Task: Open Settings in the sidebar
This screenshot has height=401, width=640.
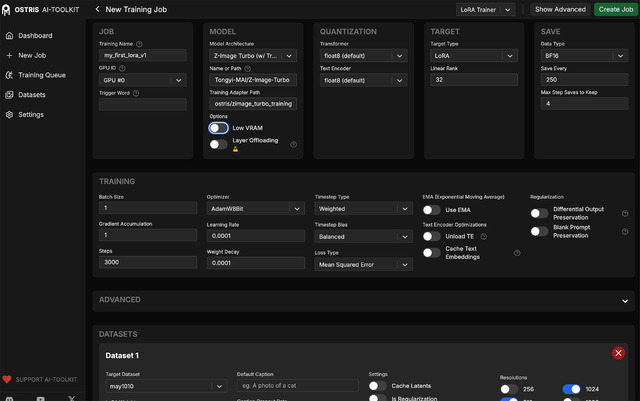Action: click(30, 115)
